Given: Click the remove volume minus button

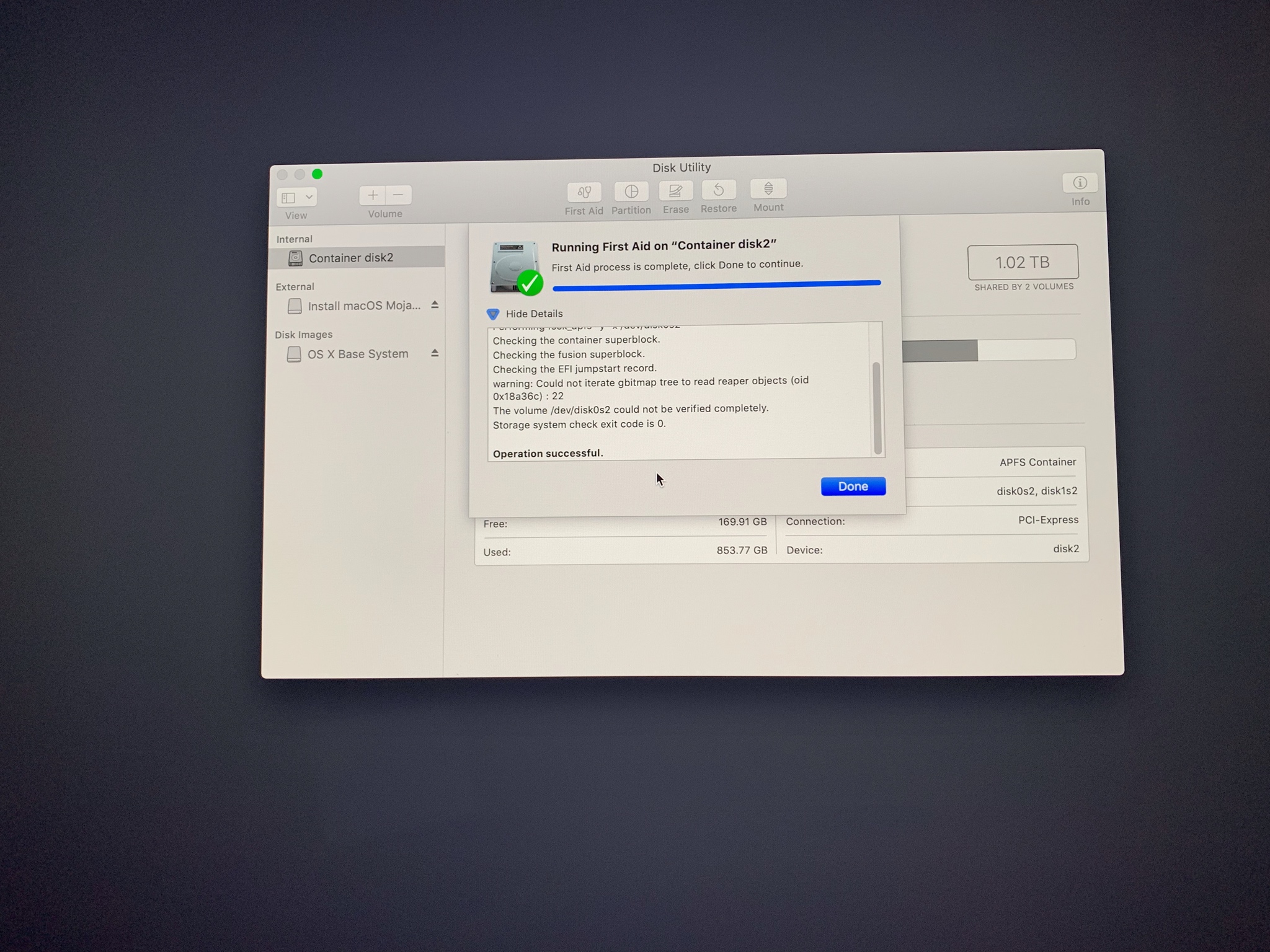Looking at the screenshot, I should pyautogui.click(x=398, y=195).
